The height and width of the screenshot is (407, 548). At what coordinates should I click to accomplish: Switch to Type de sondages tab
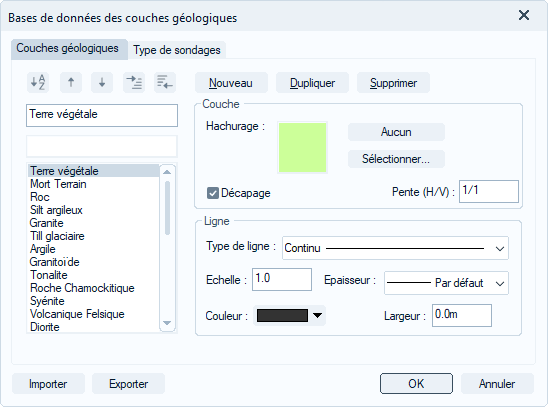(177, 50)
